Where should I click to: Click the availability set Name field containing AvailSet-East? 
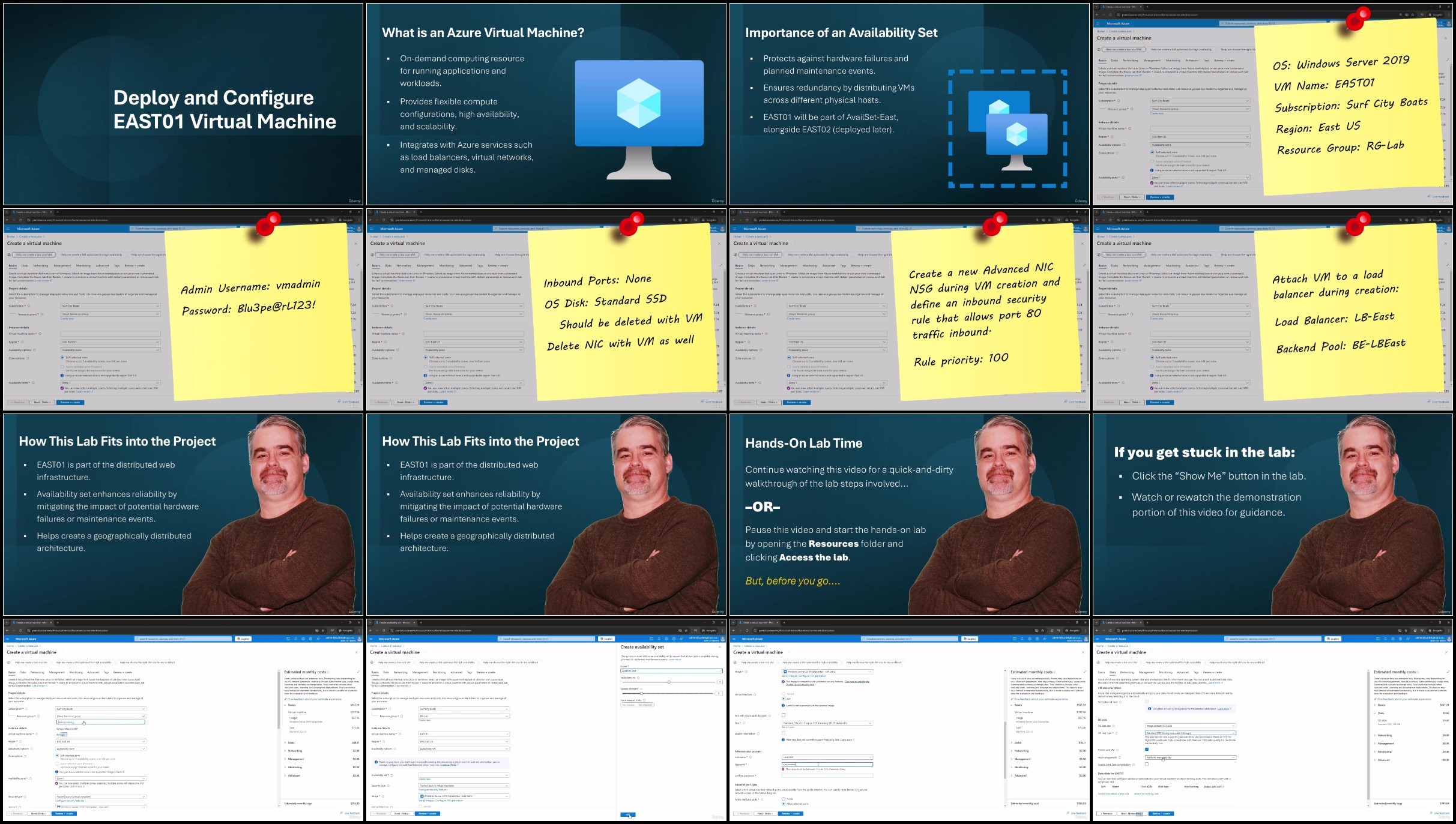click(x=671, y=671)
